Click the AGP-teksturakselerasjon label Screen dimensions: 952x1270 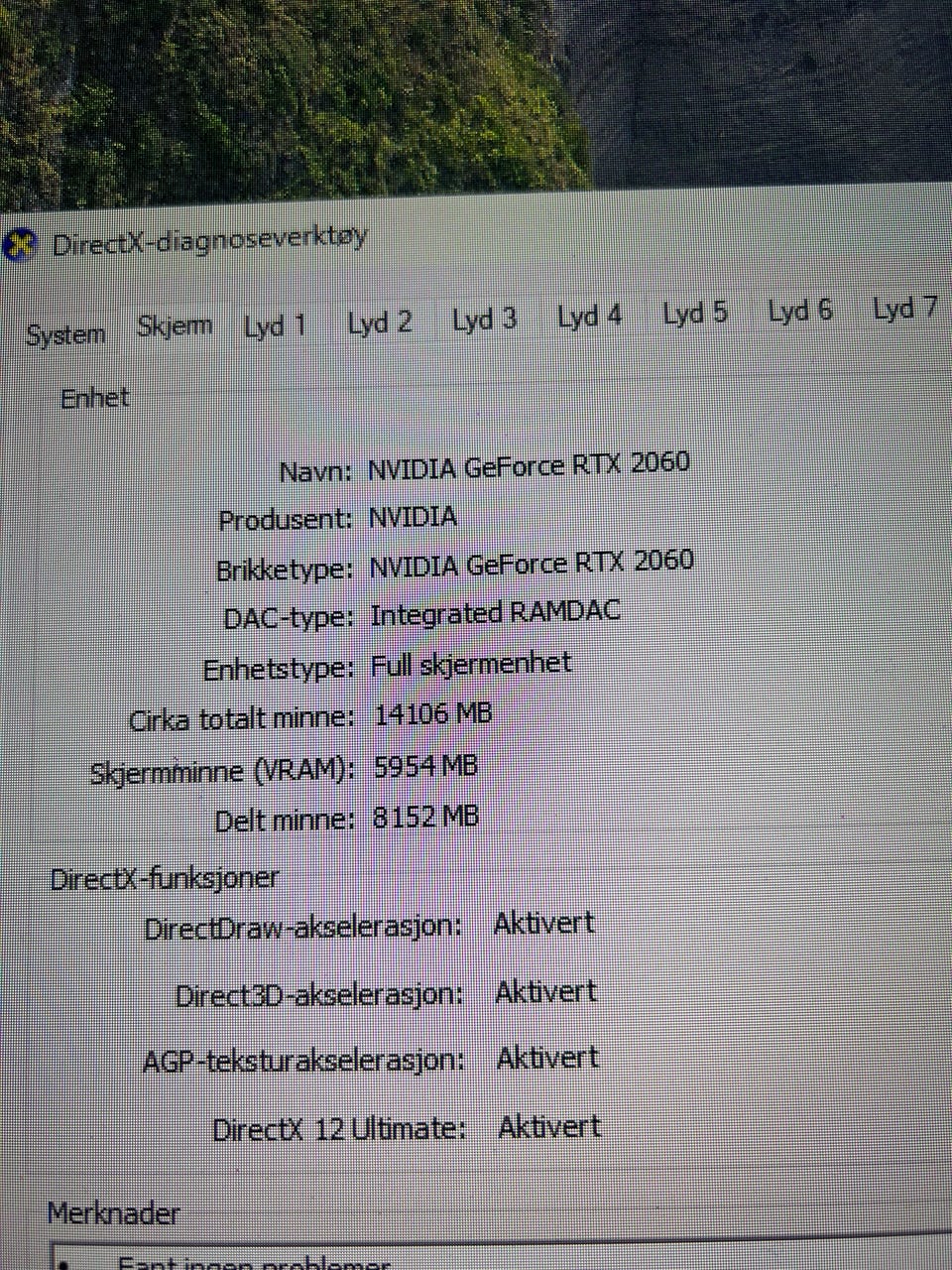pos(303,1061)
